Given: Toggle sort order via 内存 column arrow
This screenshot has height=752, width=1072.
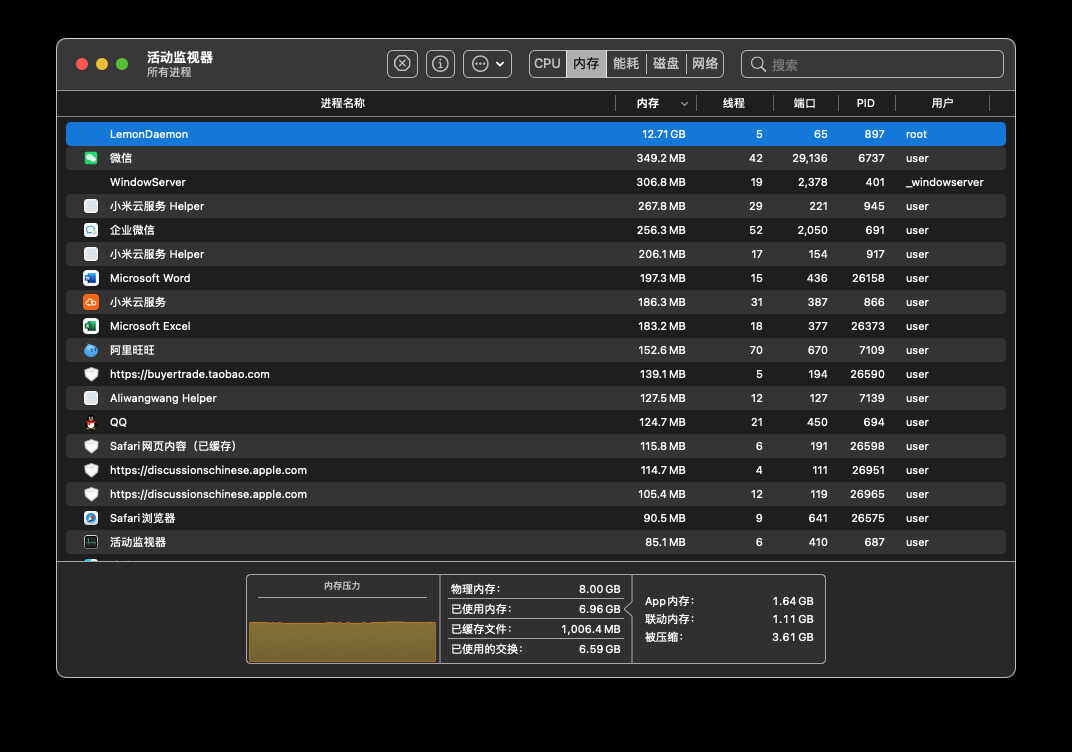Looking at the screenshot, I should (x=684, y=104).
